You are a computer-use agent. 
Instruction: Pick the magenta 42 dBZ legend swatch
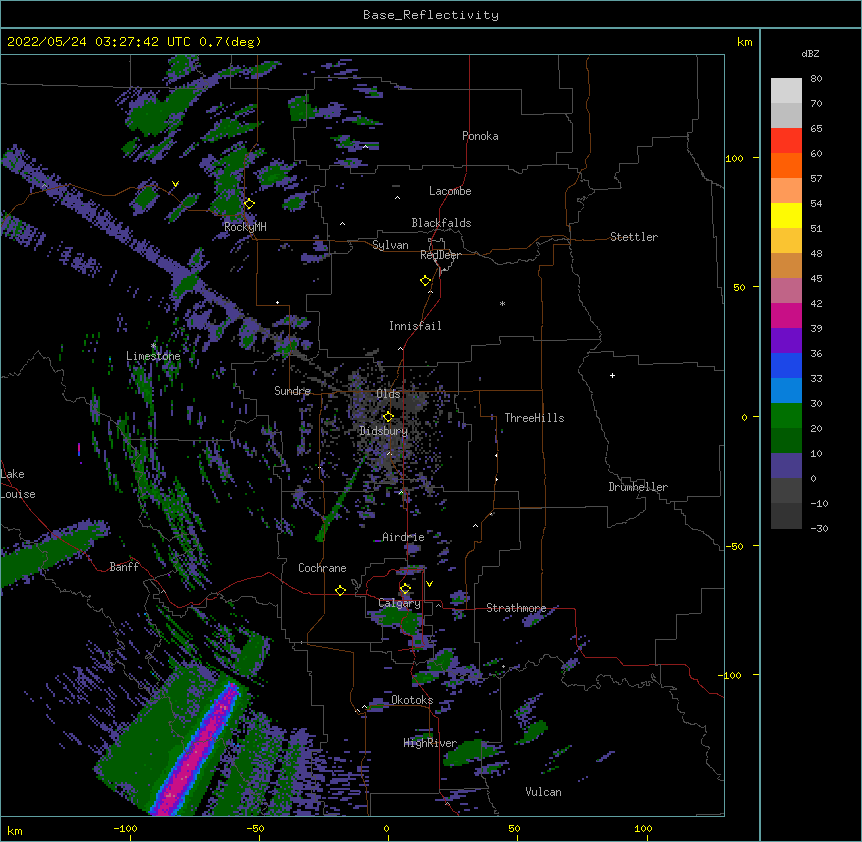coord(786,315)
